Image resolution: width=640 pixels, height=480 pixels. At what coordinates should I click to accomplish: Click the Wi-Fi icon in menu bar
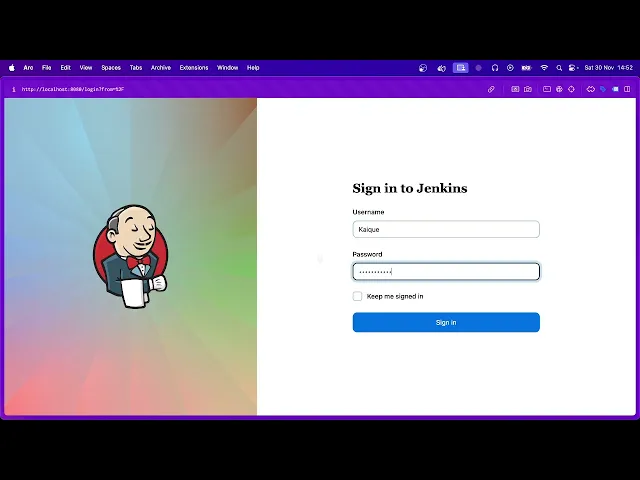[544, 68]
